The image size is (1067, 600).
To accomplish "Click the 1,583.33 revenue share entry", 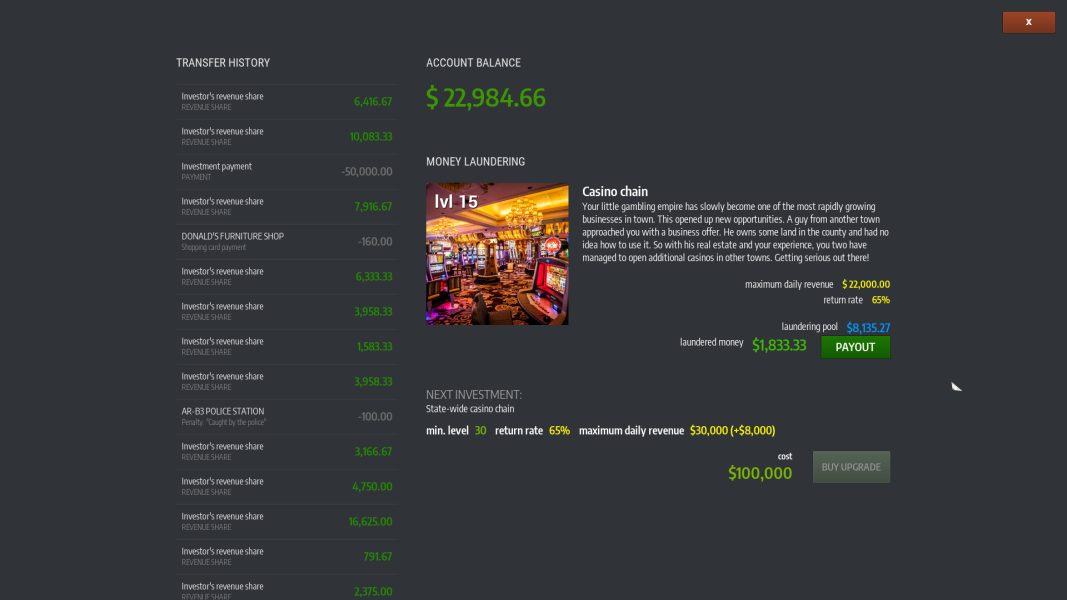I will 286,346.
